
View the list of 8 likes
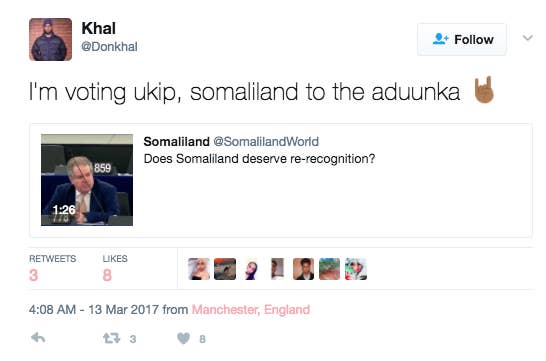pyautogui.click(x=115, y=268)
